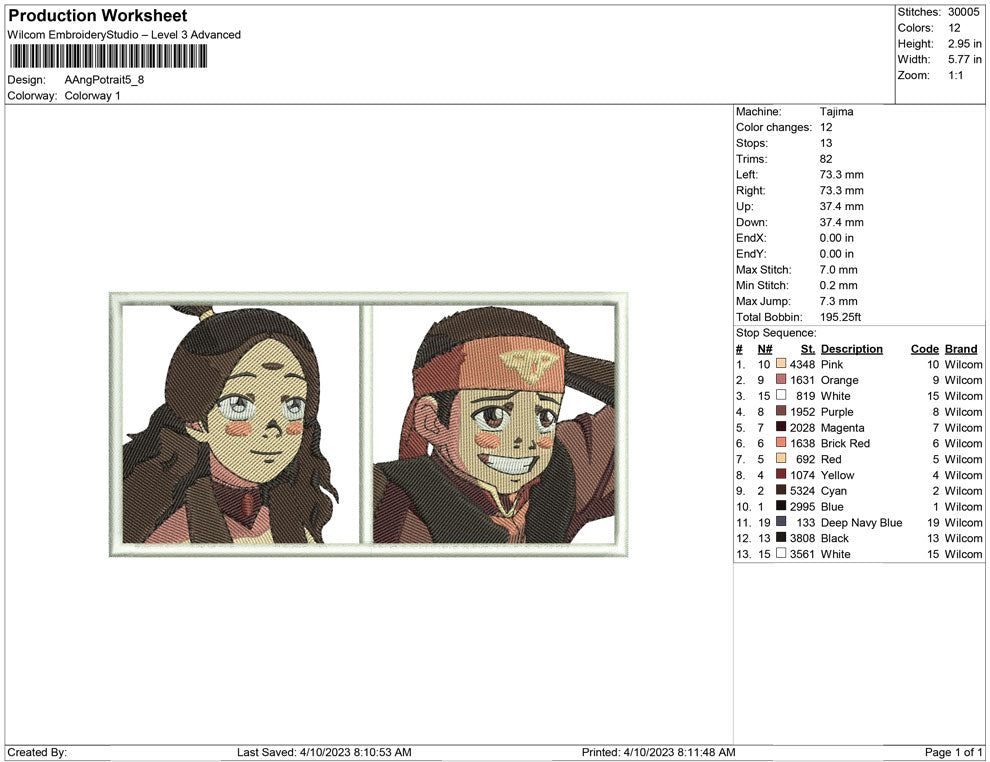Click the Min Stitch value 0.2 mm
Viewport: 990px width, 762px height.
[838, 285]
